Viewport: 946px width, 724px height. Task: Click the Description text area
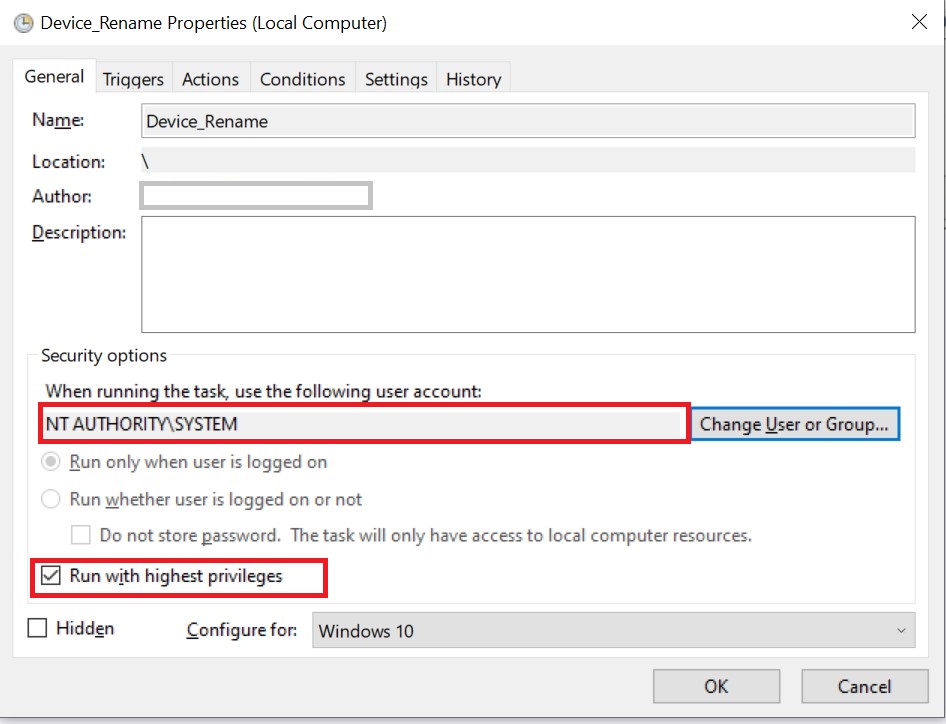tap(528, 275)
